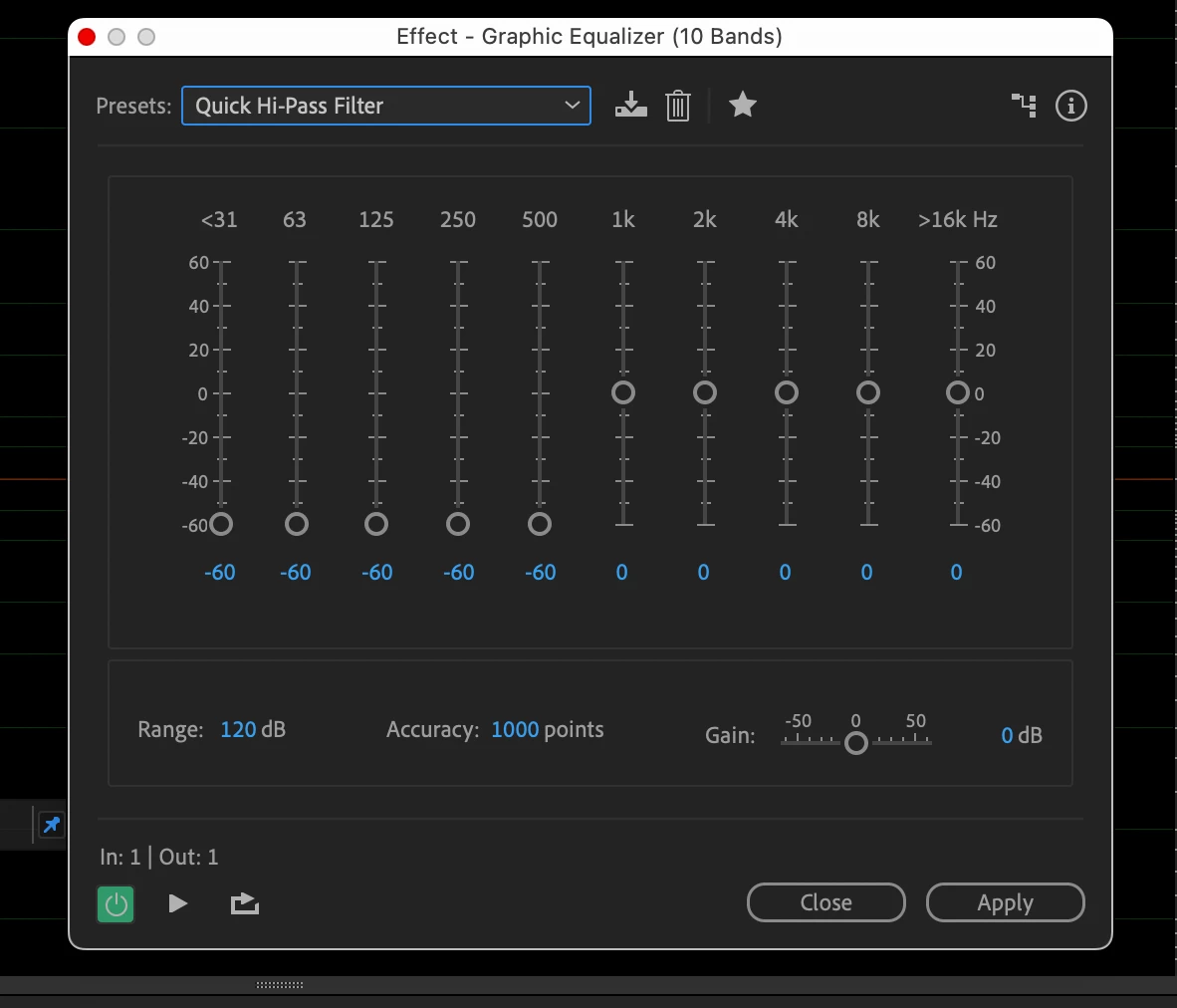
Task: Click the <31 Hz band slider handle
Action: coord(221,524)
